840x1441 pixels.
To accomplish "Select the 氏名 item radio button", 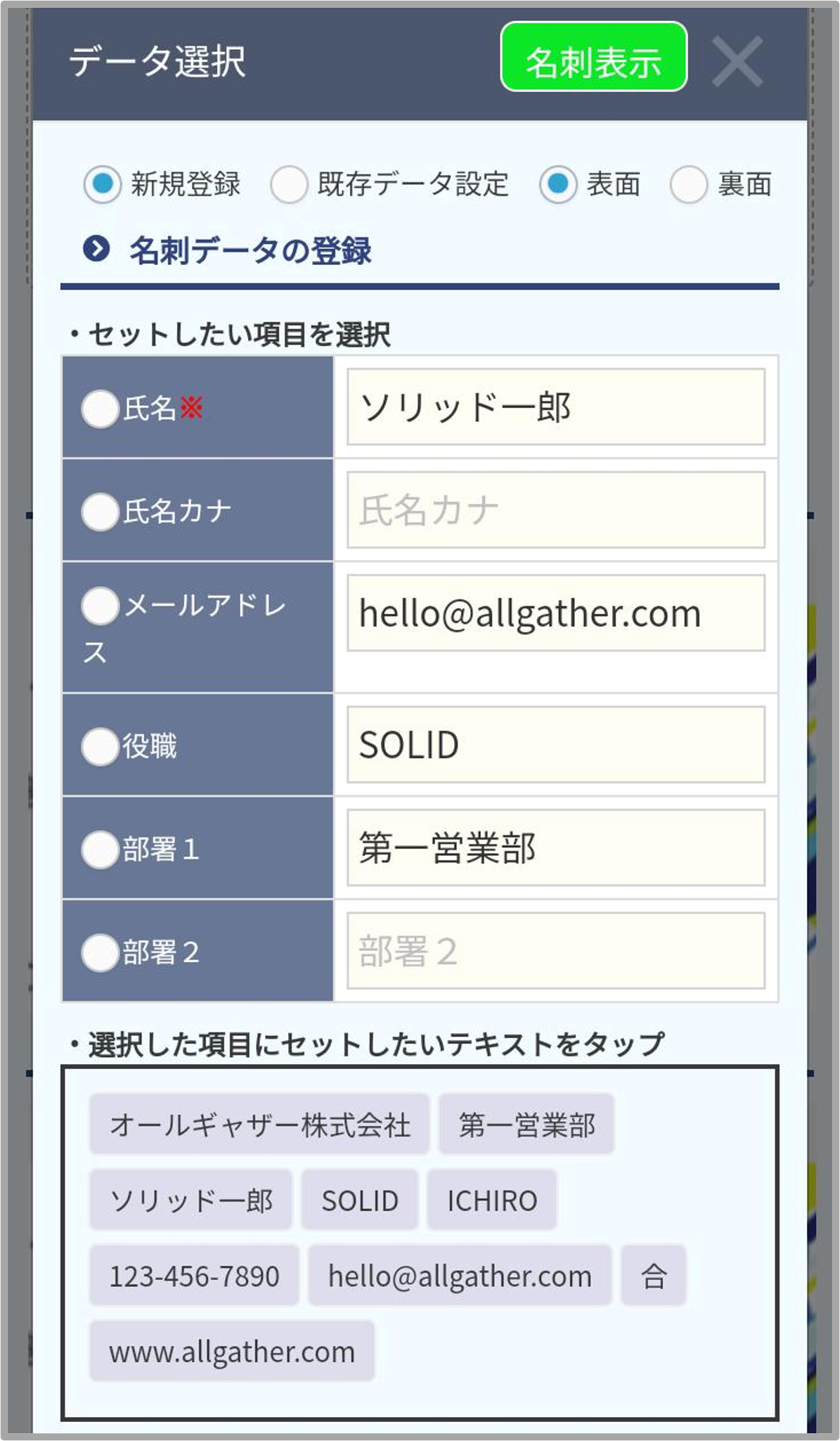I will (x=100, y=408).
